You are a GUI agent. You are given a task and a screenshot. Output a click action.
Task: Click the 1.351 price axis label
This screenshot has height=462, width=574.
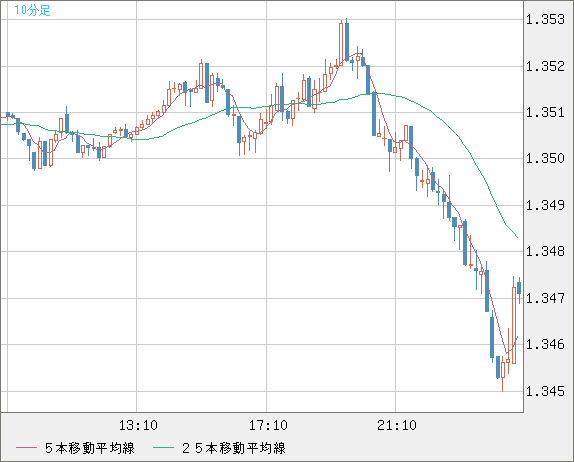click(545, 112)
